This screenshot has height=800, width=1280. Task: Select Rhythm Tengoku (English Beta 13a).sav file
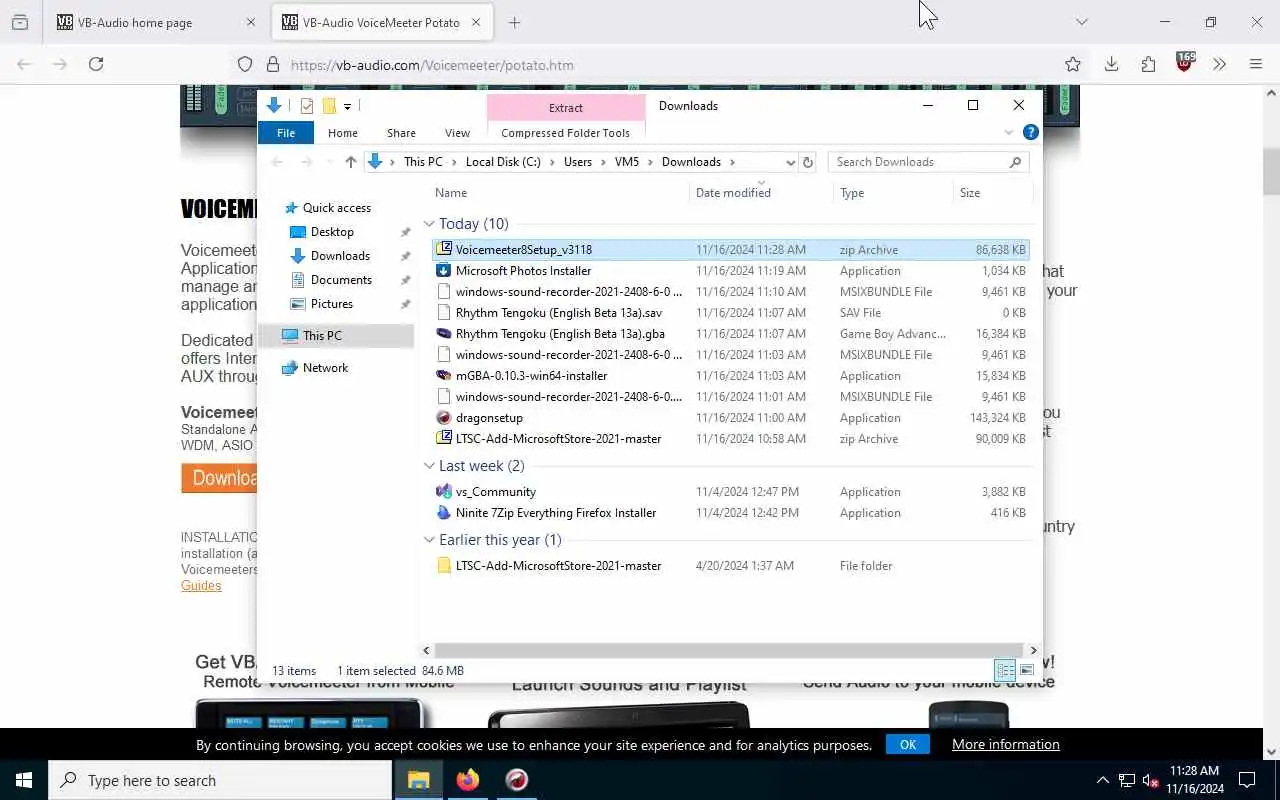[559, 313]
